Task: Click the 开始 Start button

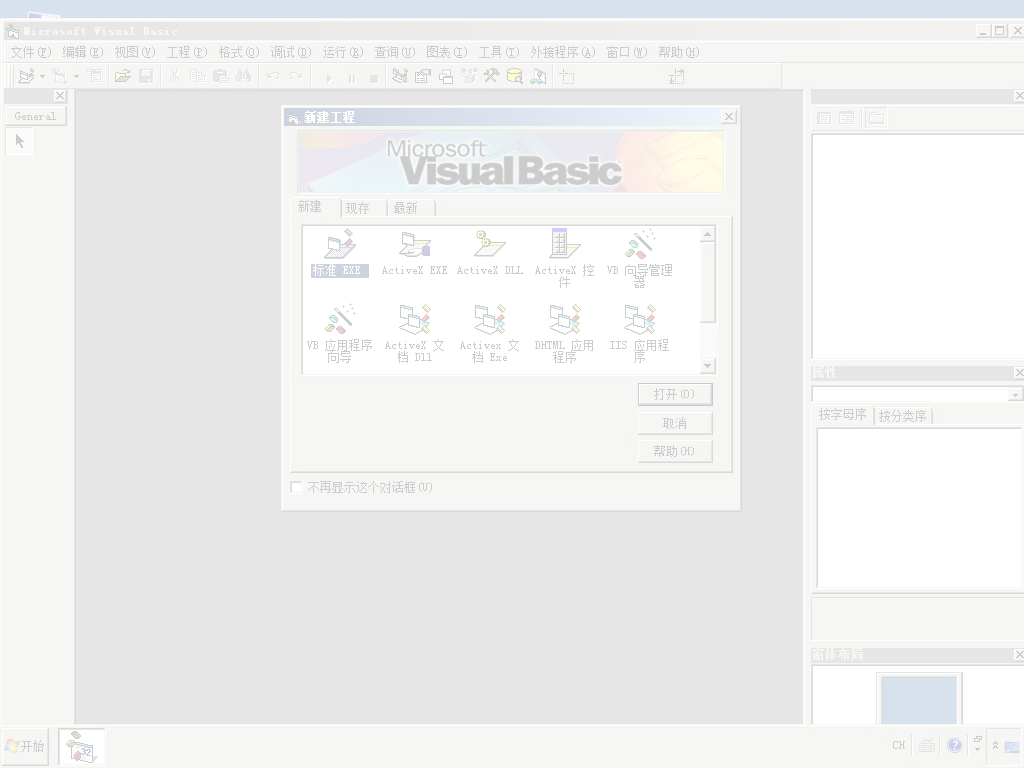Action: point(25,746)
